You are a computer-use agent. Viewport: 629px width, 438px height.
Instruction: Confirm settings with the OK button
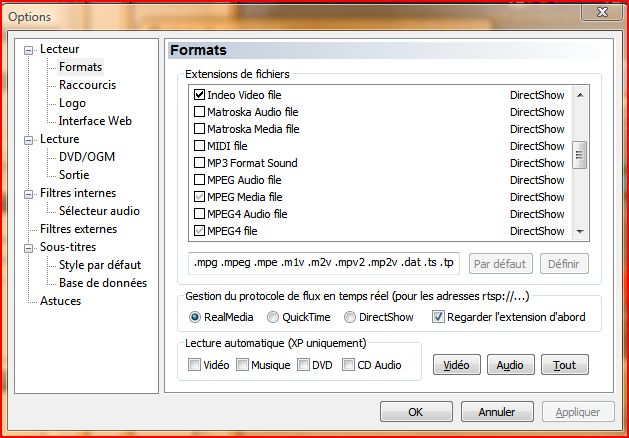click(416, 412)
